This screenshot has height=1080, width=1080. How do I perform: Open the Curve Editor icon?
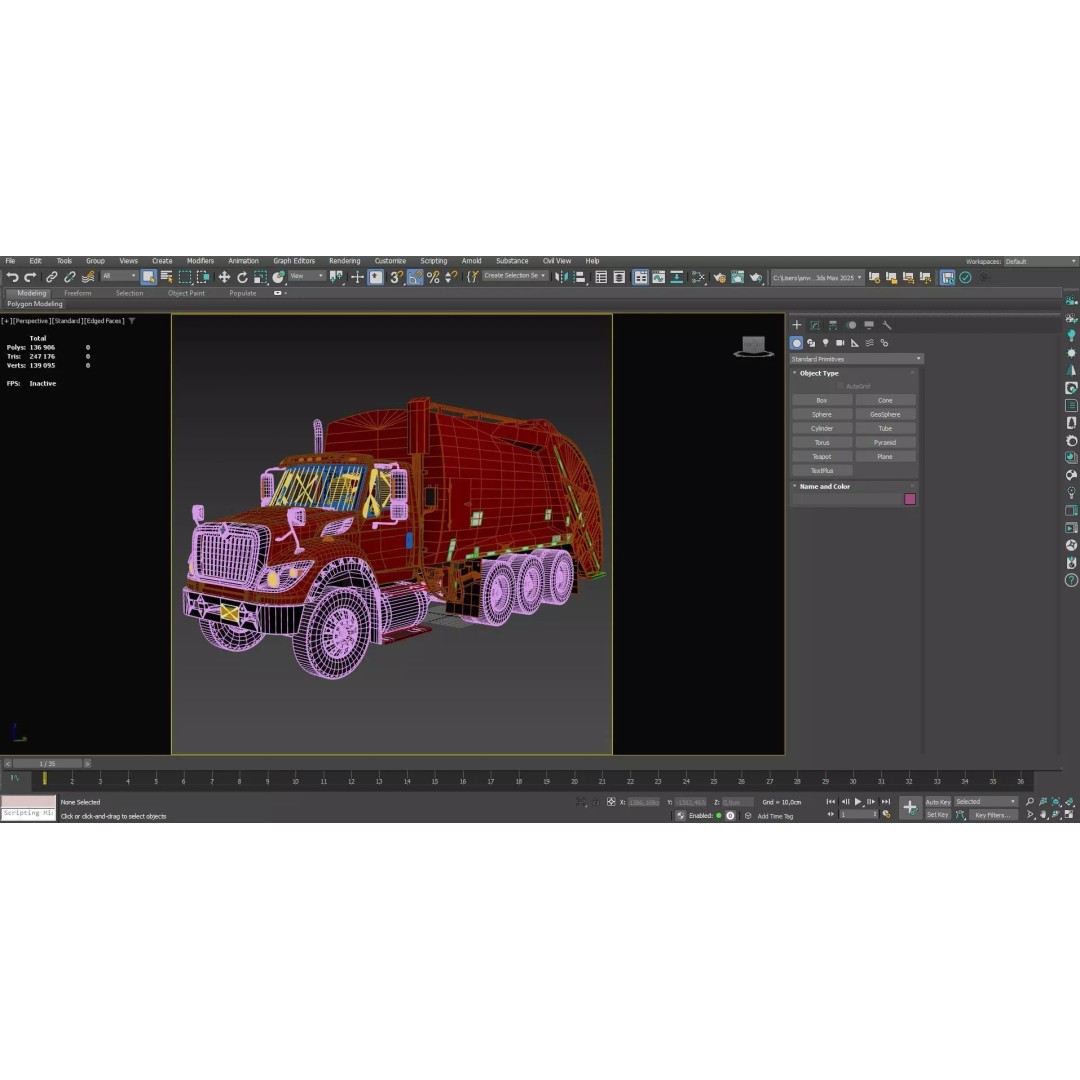coord(658,277)
